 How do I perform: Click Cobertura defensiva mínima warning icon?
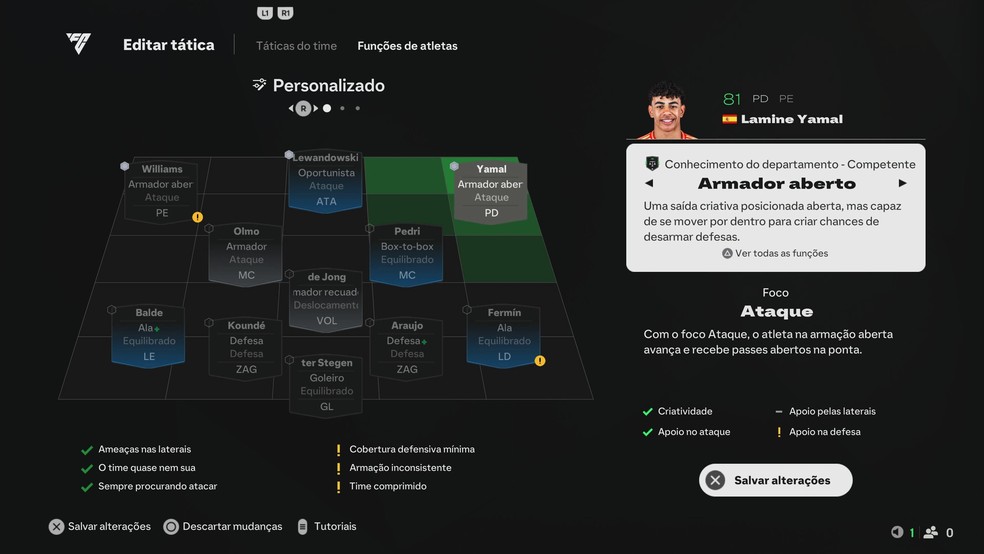(338, 450)
